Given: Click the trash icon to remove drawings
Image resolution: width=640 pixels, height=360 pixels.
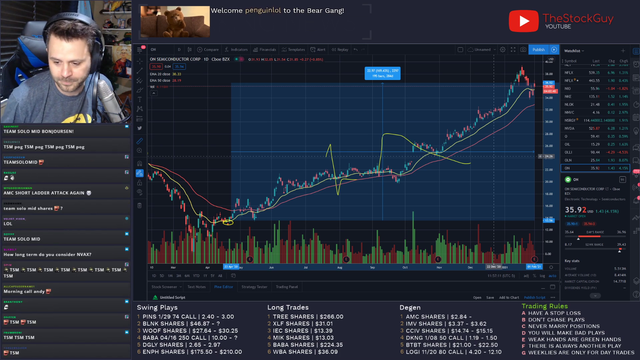Looking at the screenshot, I should pyautogui.click(x=140, y=205).
